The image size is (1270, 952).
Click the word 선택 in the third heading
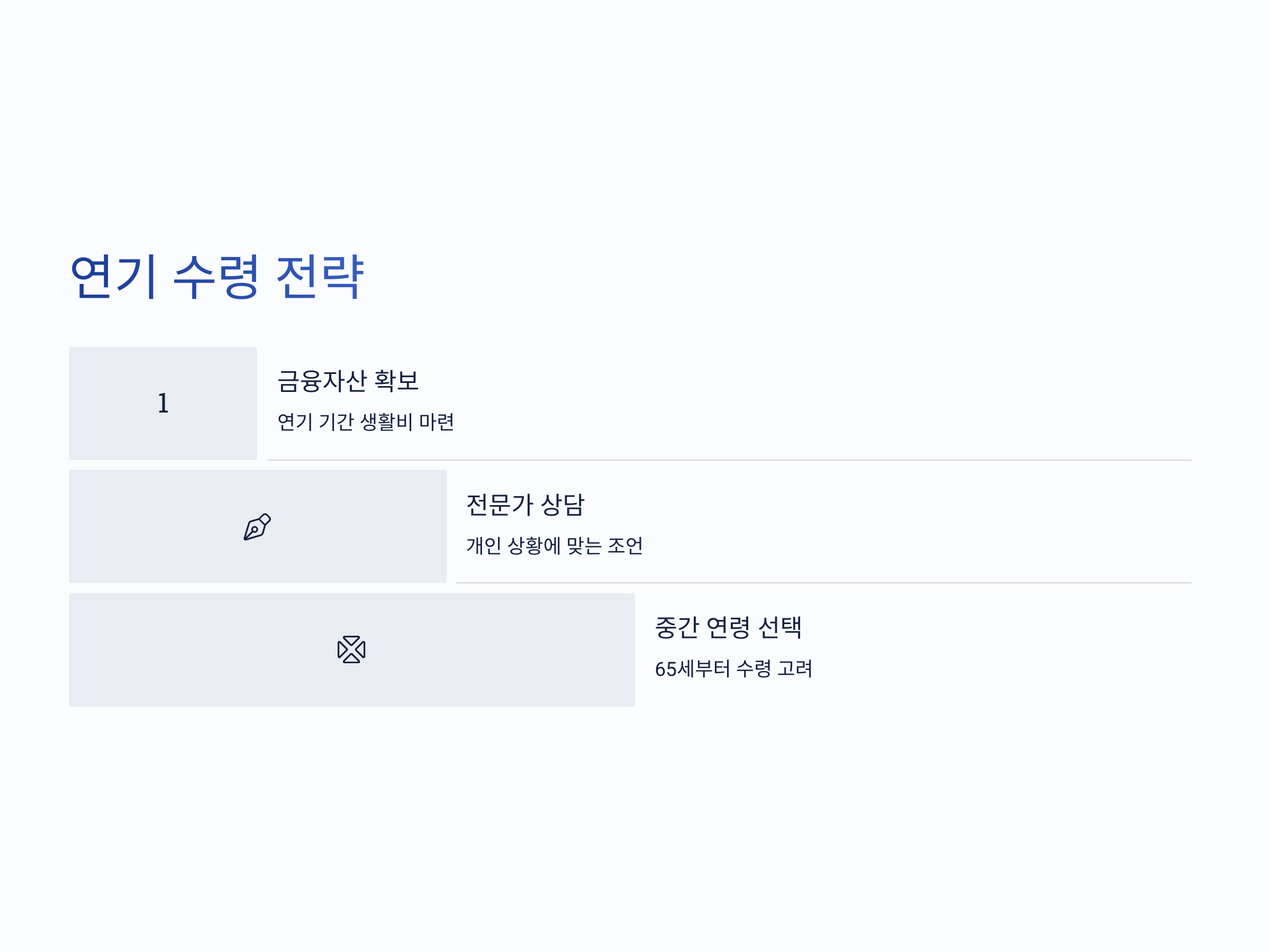coord(779,627)
